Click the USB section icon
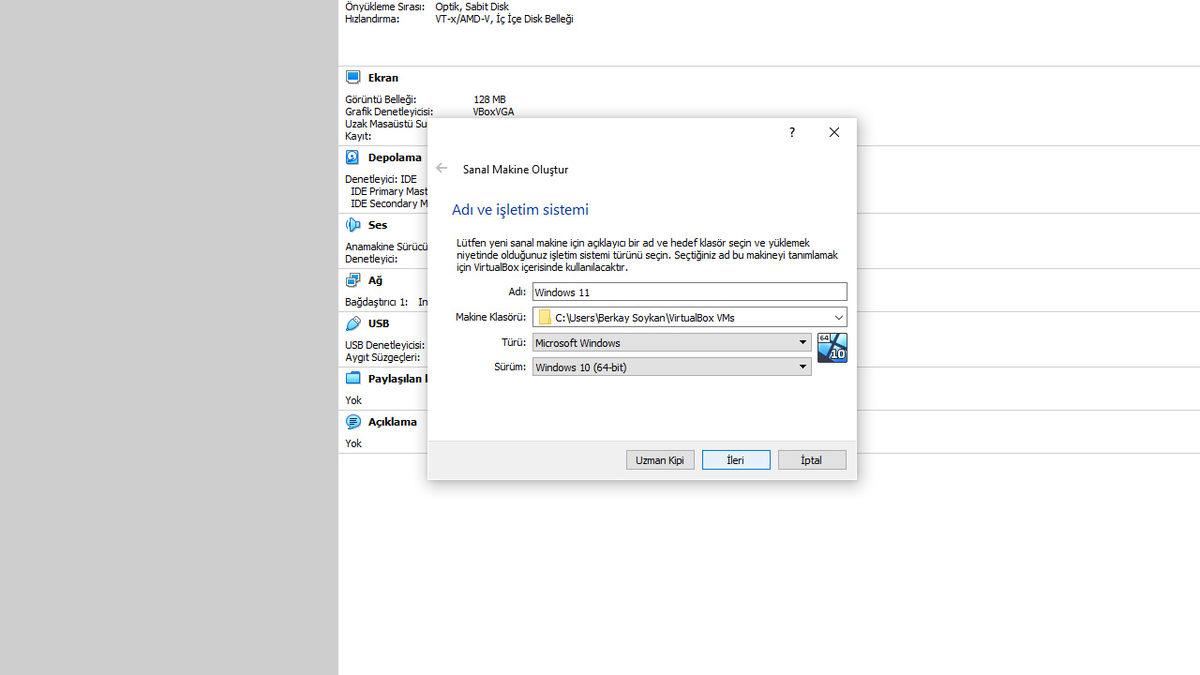This screenshot has height=675, width=1200. pyautogui.click(x=352, y=323)
